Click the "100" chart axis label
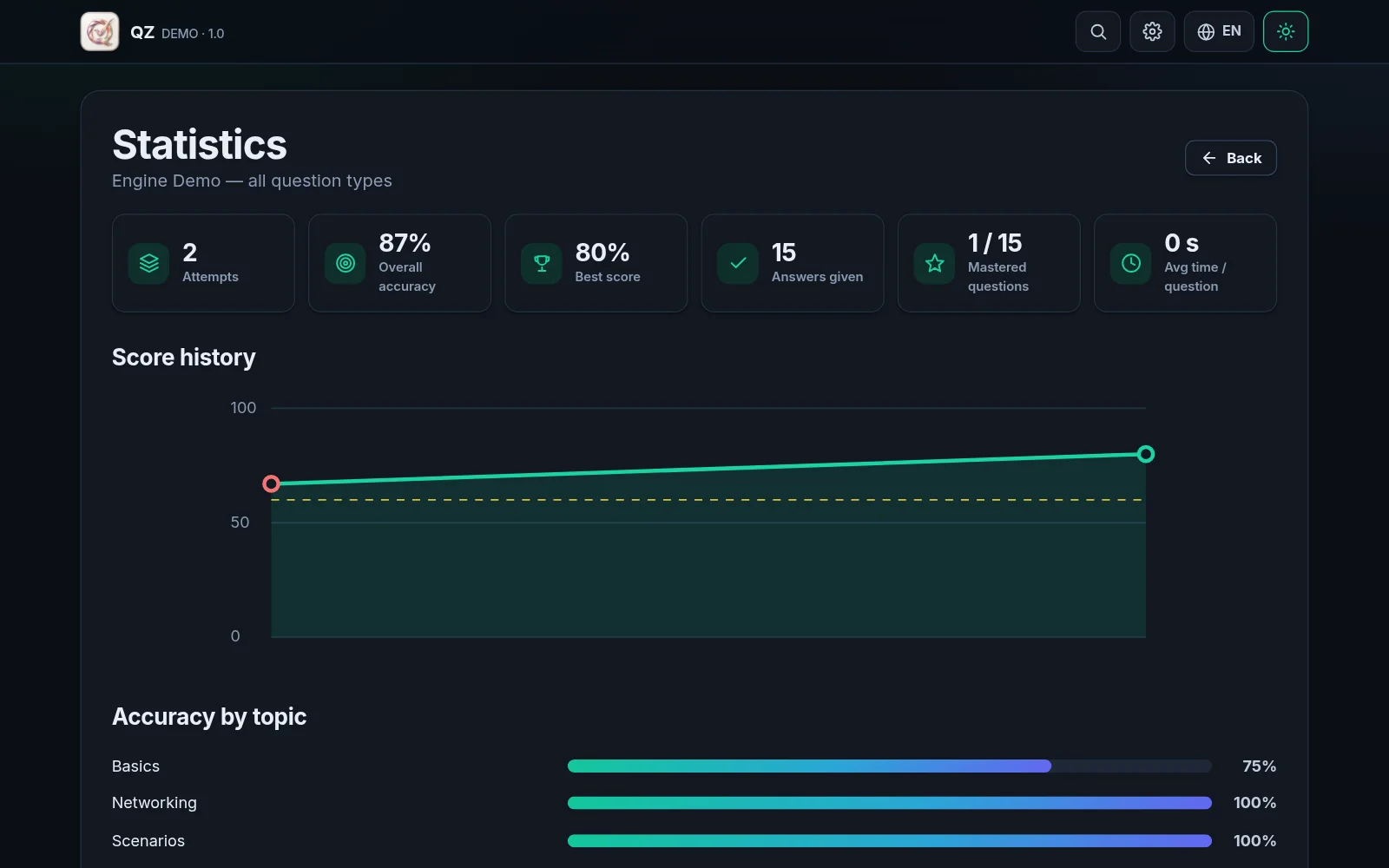Viewport: 1389px width, 868px height. point(243,408)
